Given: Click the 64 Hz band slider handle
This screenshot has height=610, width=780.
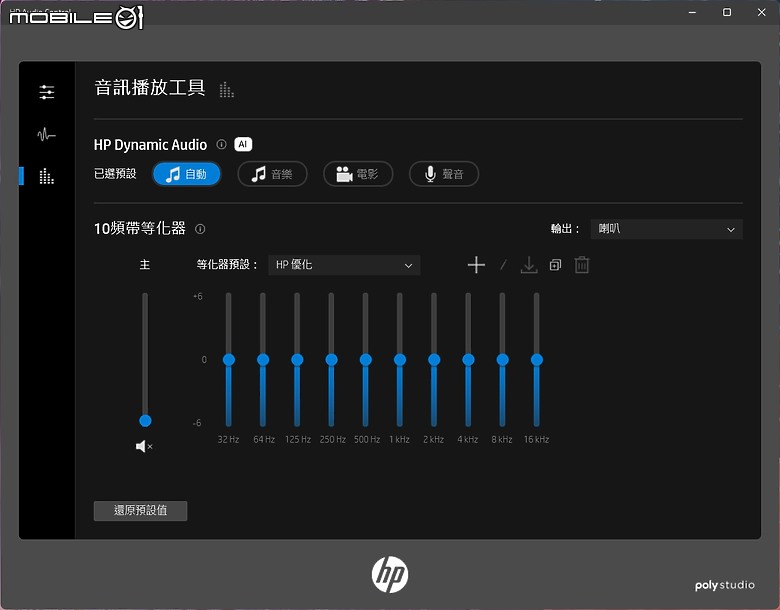Looking at the screenshot, I should (x=263, y=360).
